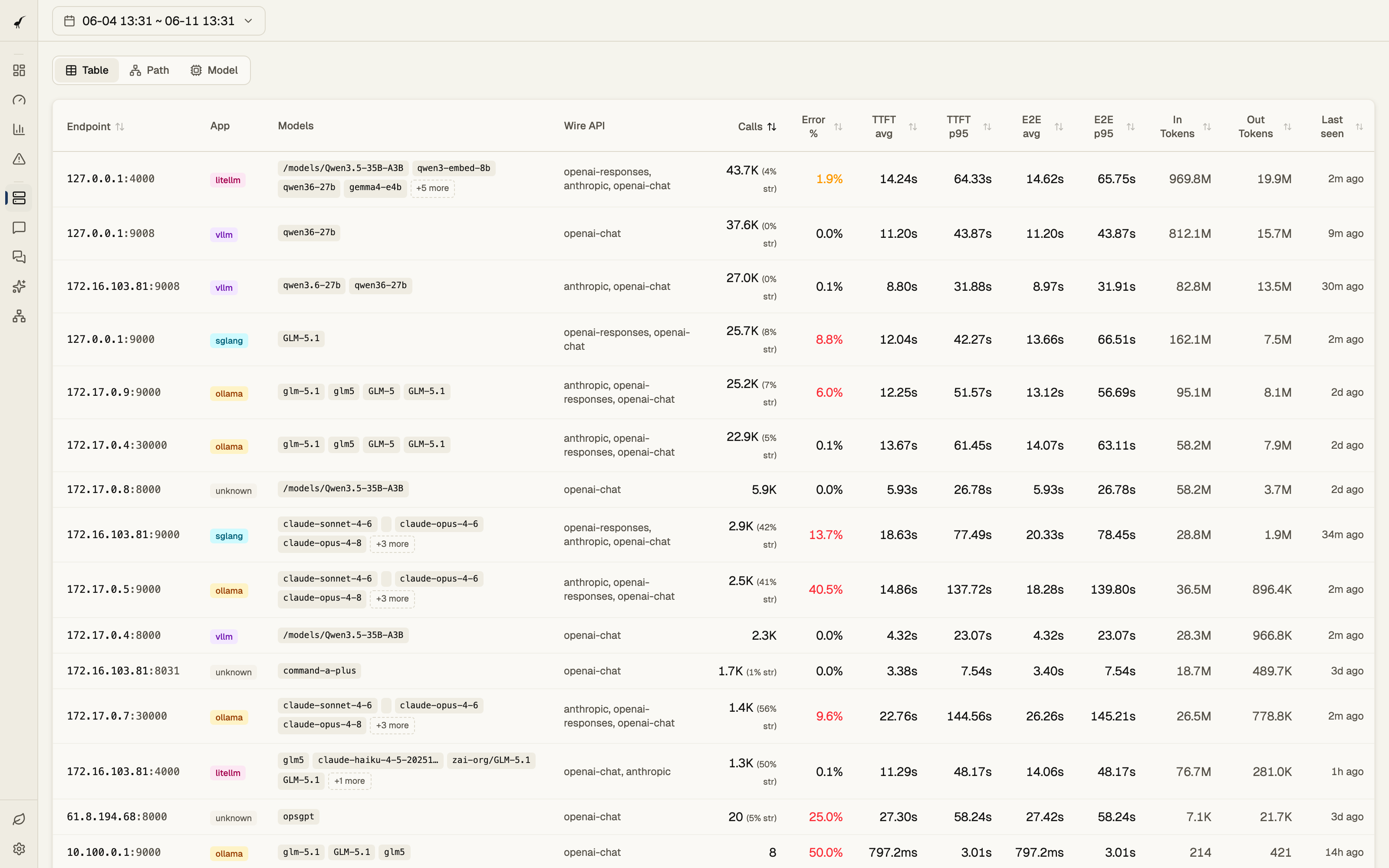Sort by Error % using its arrows
Viewport: 1389px width, 868px height.
click(838, 127)
